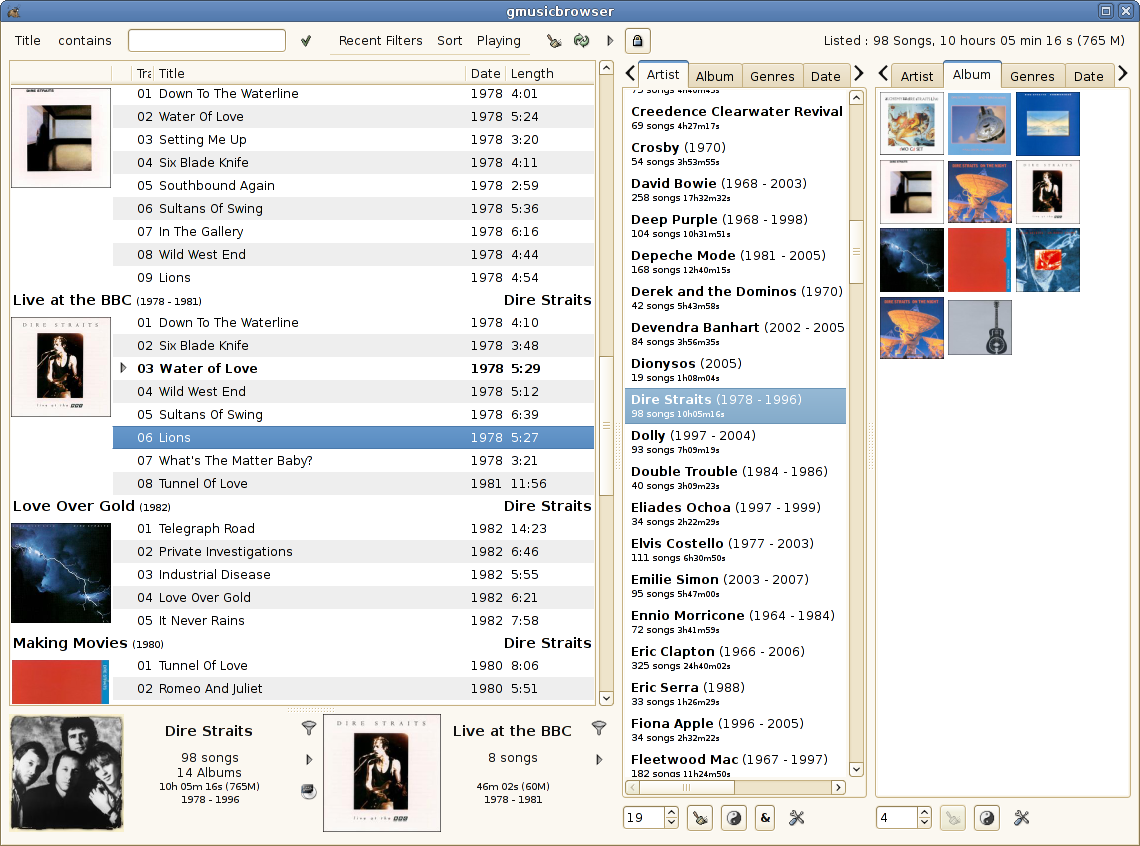The height and width of the screenshot is (846, 1140).
Task: Click the Playing button in the toolbar
Action: coord(498,41)
